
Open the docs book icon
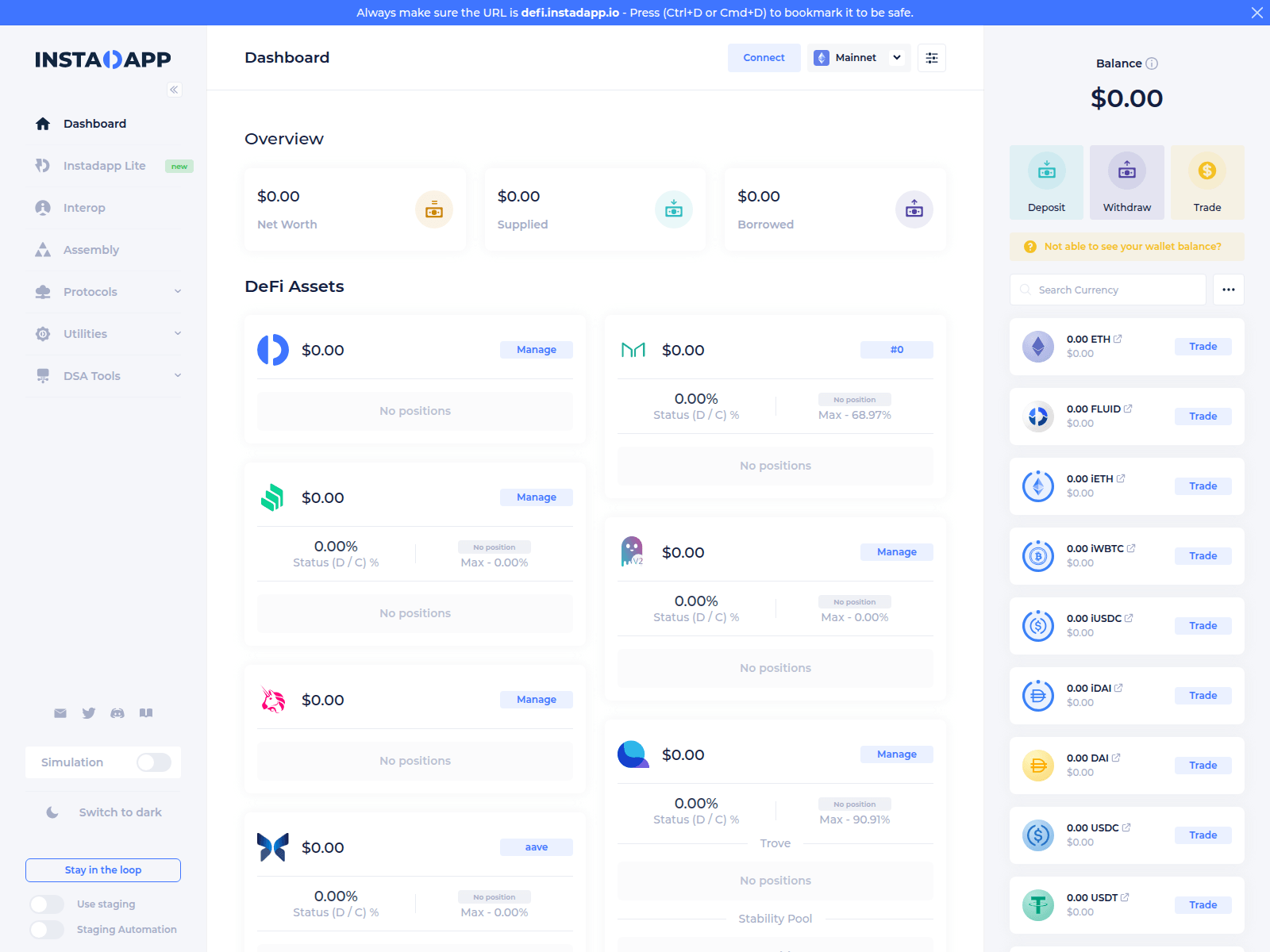[146, 713]
